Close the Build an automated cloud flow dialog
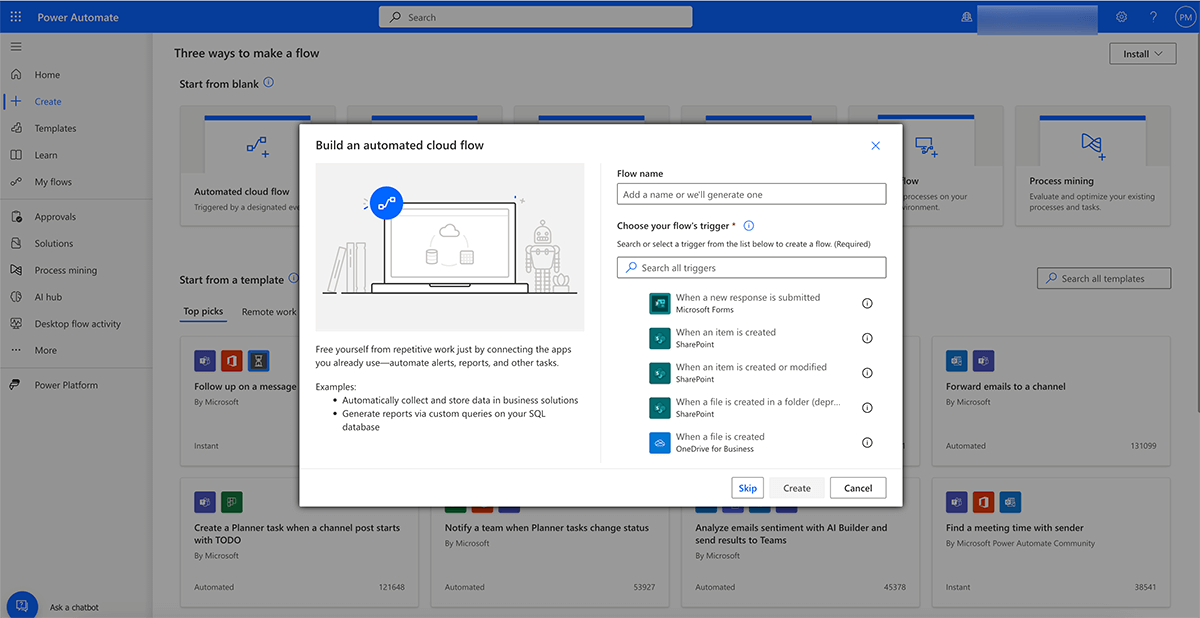Screen dimensions: 1200x618 [875, 146]
